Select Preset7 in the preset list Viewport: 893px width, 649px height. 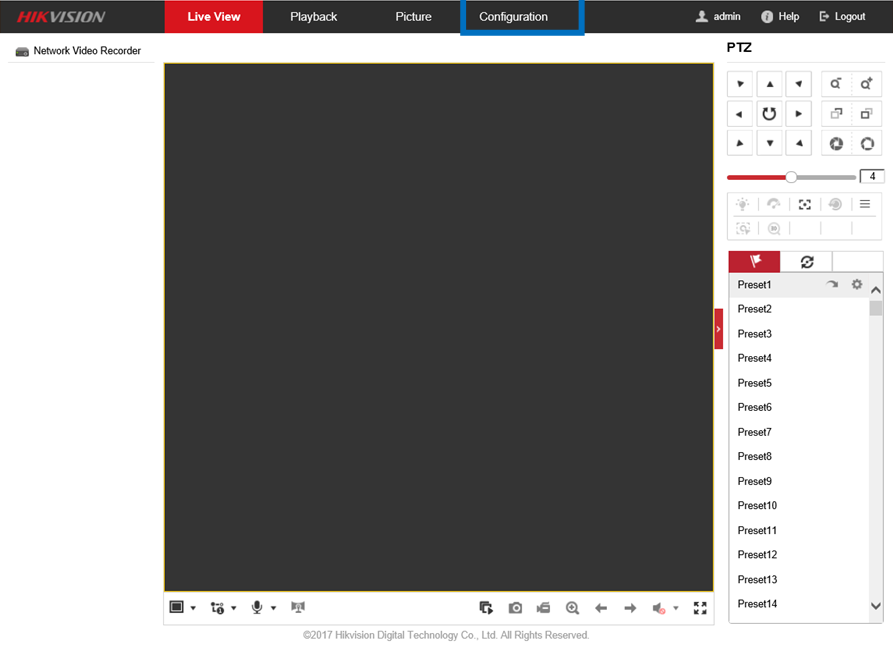[x=754, y=432]
